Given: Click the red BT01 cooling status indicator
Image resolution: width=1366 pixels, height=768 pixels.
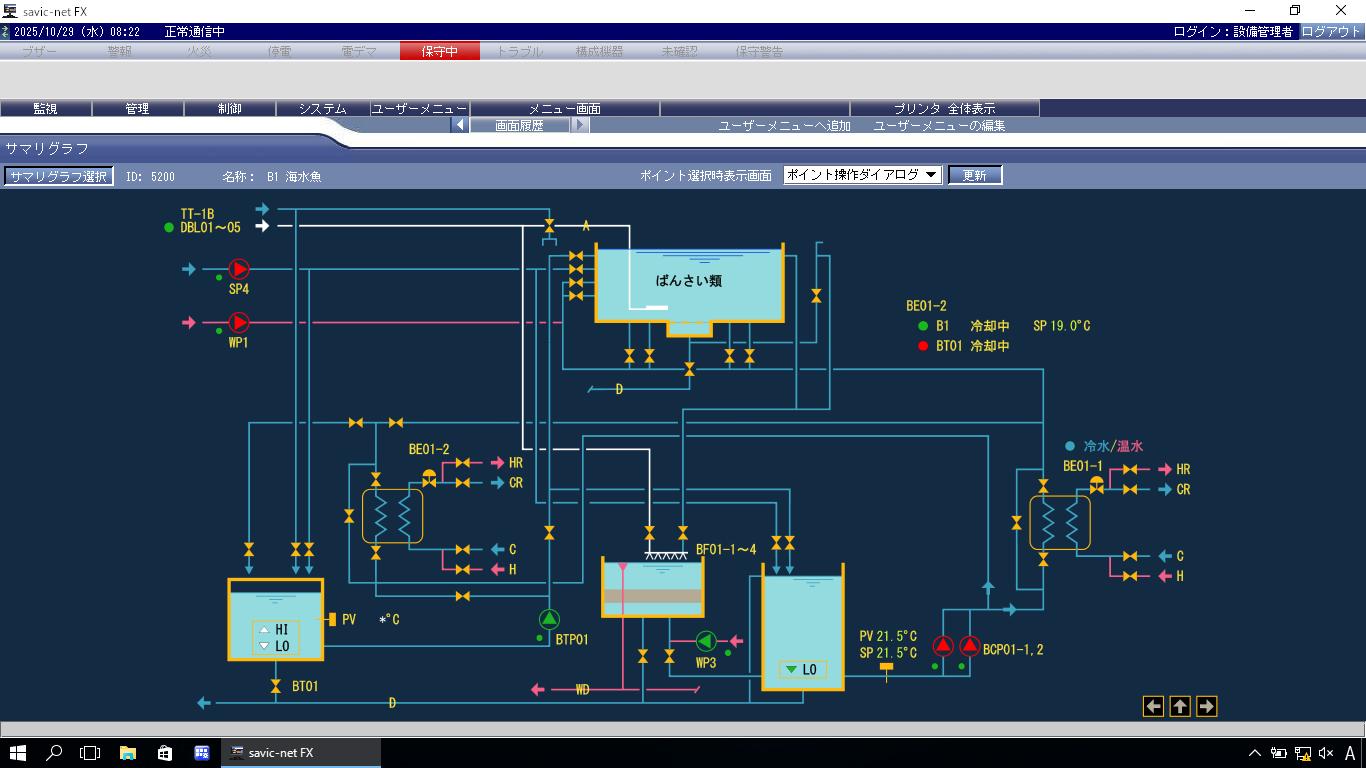Looking at the screenshot, I should [923, 346].
